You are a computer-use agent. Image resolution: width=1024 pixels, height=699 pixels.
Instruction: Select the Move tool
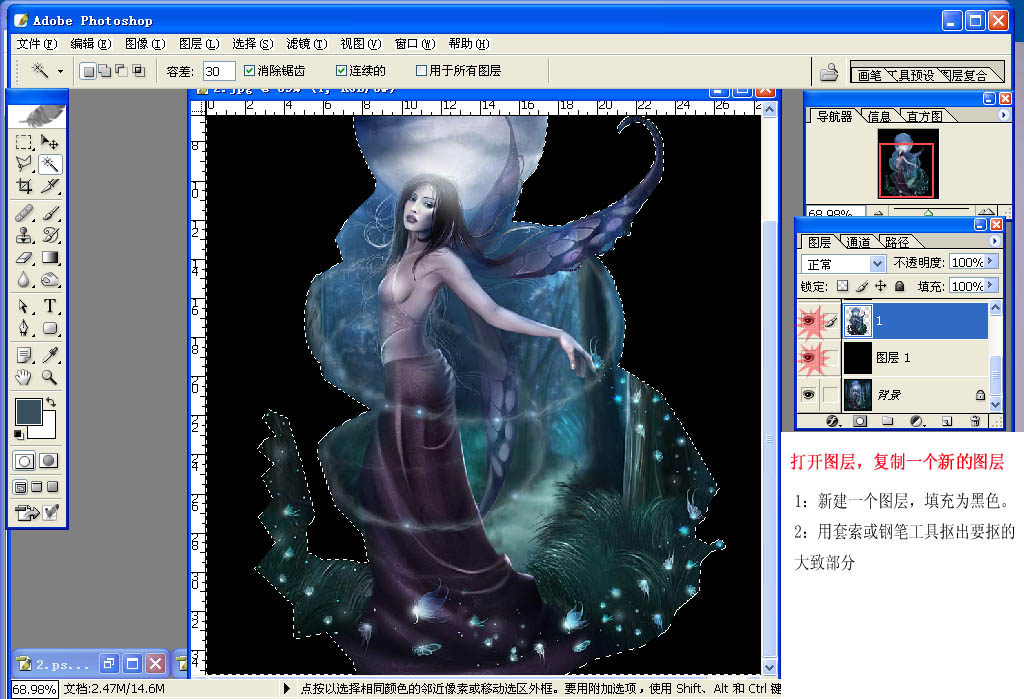coord(50,142)
